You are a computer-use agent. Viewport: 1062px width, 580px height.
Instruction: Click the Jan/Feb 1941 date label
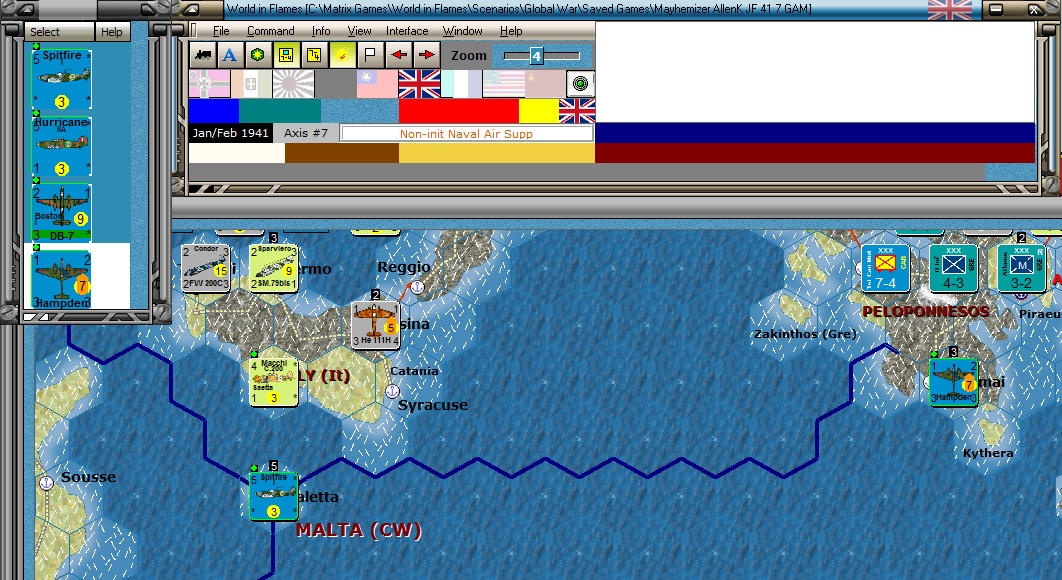230,133
